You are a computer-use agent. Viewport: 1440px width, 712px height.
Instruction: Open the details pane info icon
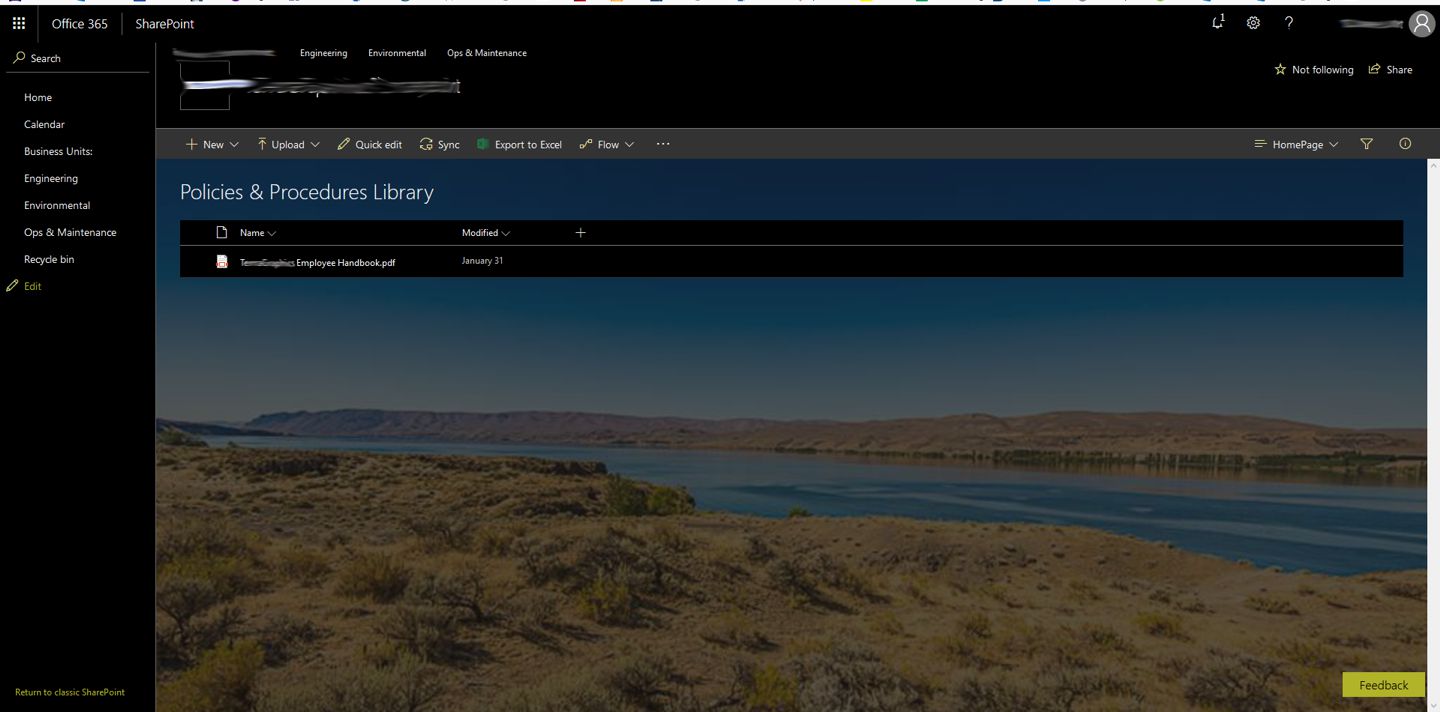1405,144
